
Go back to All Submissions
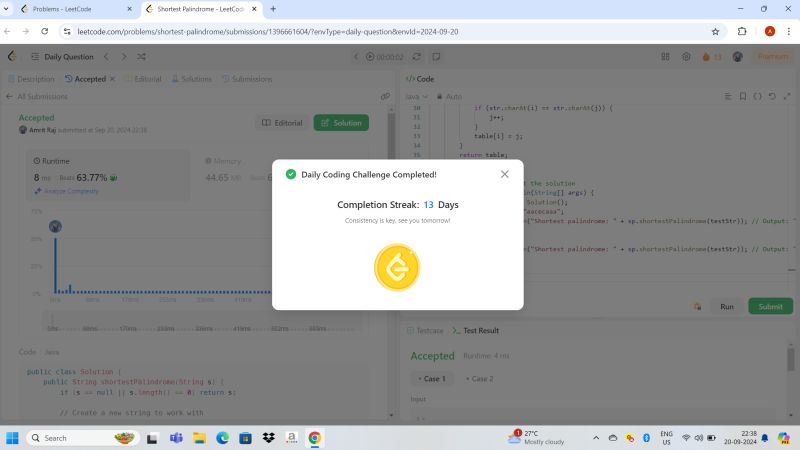pyautogui.click(x=37, y=96)
